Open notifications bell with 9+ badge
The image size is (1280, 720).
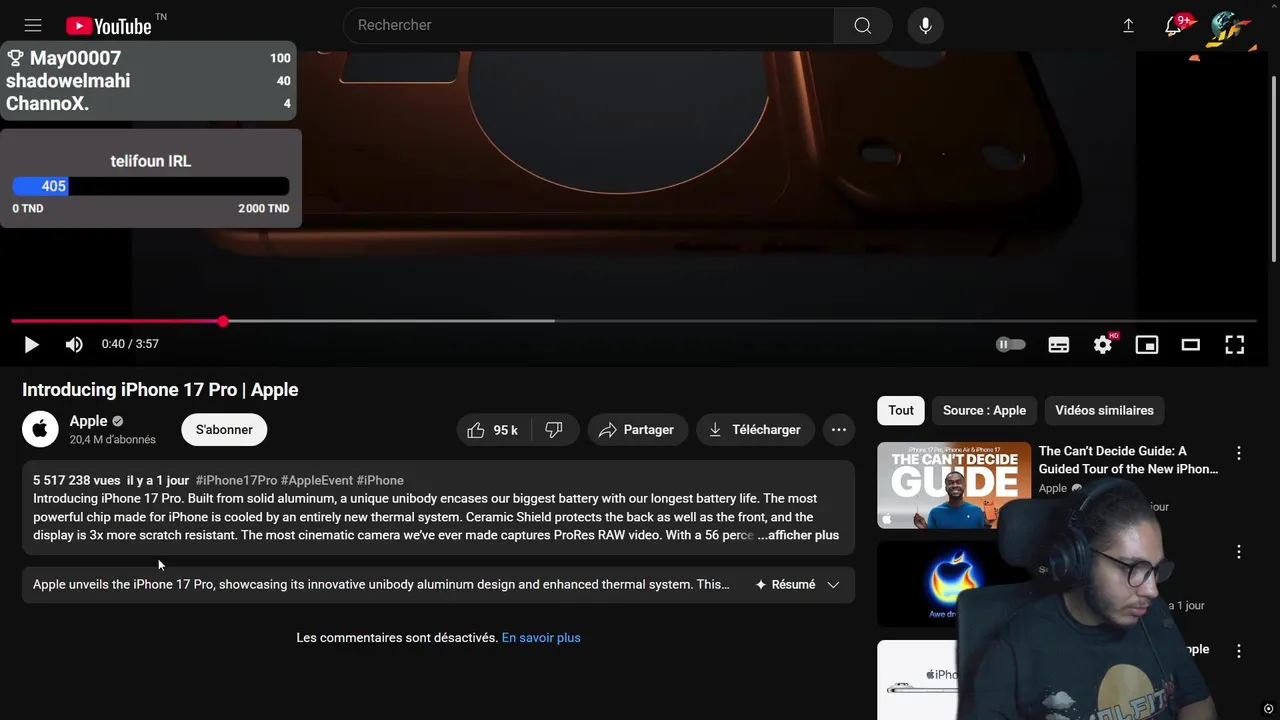[1176, 25]
